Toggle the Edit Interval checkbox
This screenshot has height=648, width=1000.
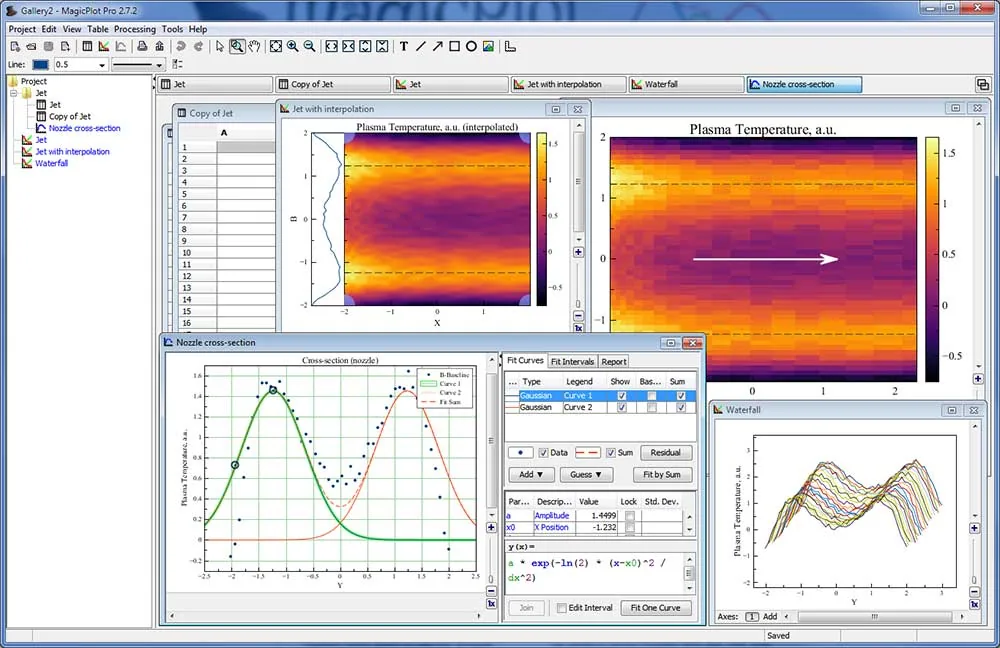pos(561,608)
